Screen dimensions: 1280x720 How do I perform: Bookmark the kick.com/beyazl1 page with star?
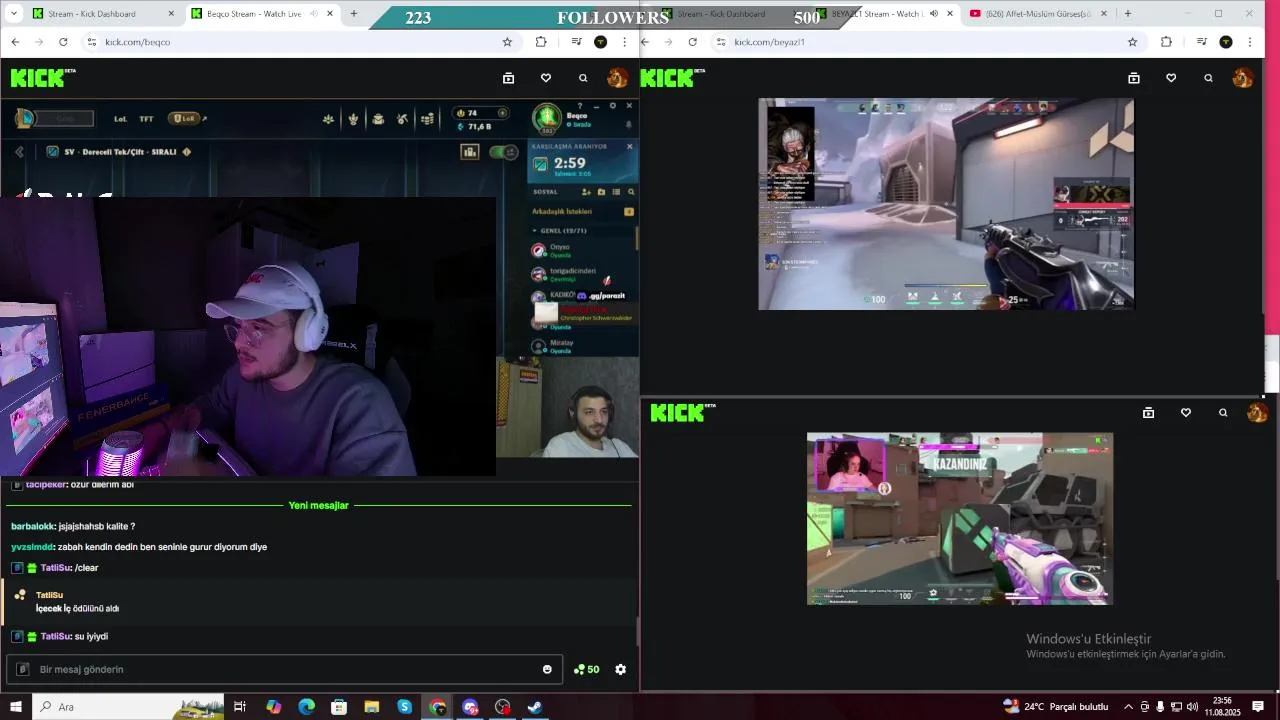point(1132,42)
